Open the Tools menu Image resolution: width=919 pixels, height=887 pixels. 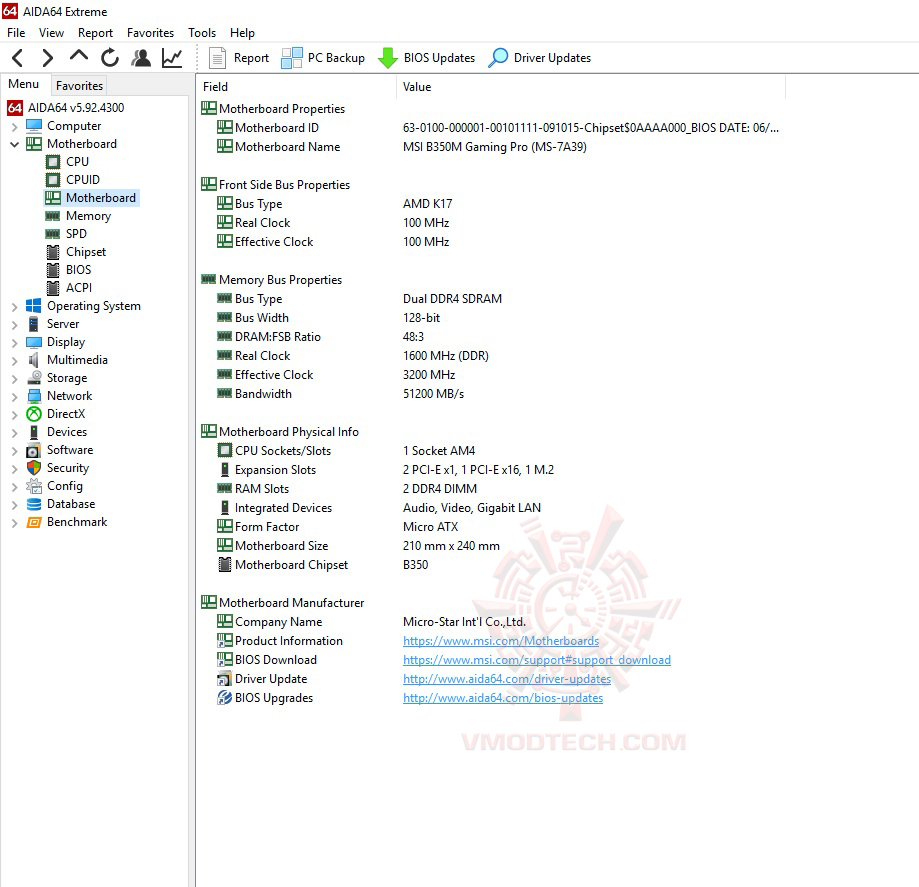(x=202, y=33)
